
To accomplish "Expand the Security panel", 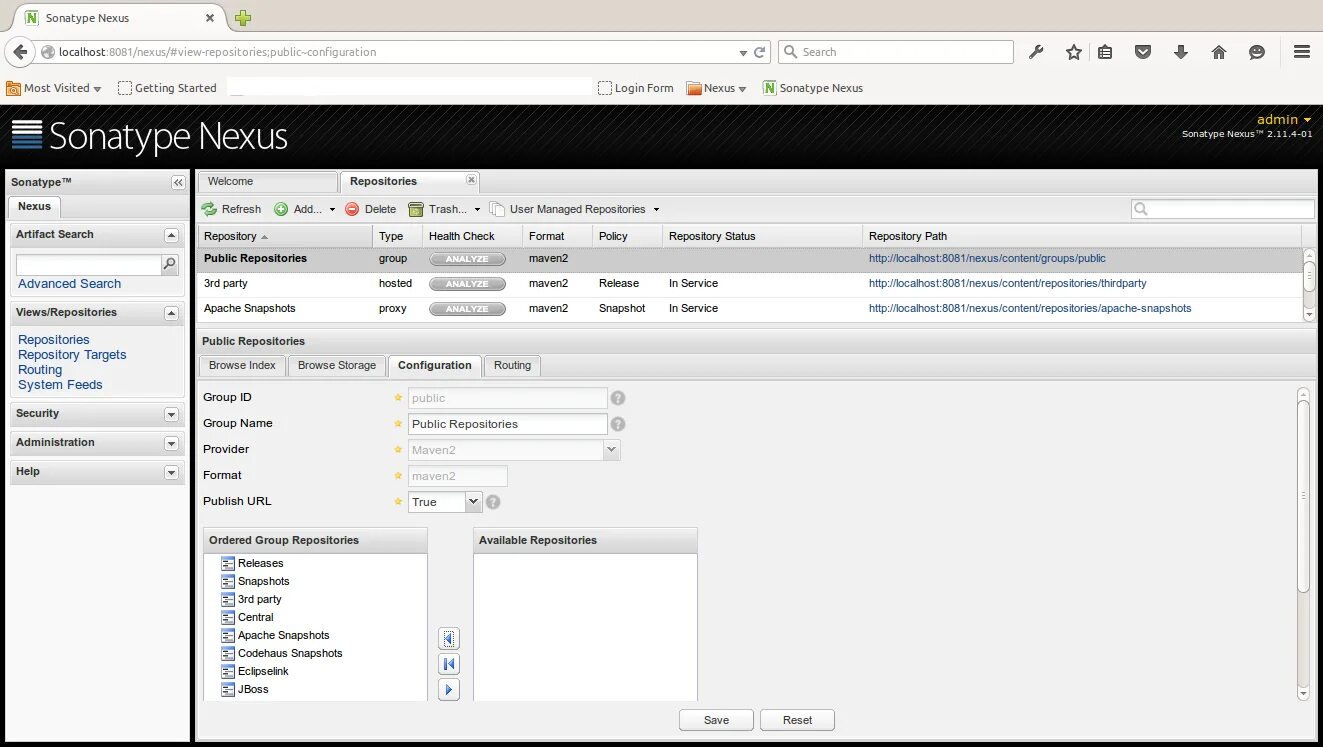I will (x=171, y=414).
